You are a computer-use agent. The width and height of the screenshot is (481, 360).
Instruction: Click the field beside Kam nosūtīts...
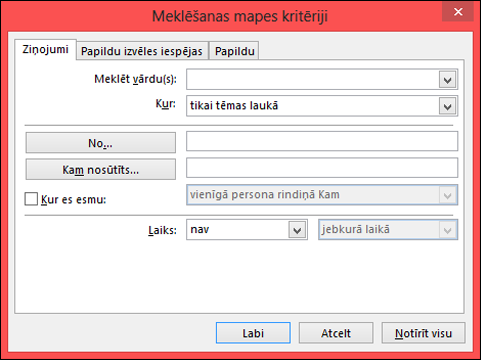322,168
